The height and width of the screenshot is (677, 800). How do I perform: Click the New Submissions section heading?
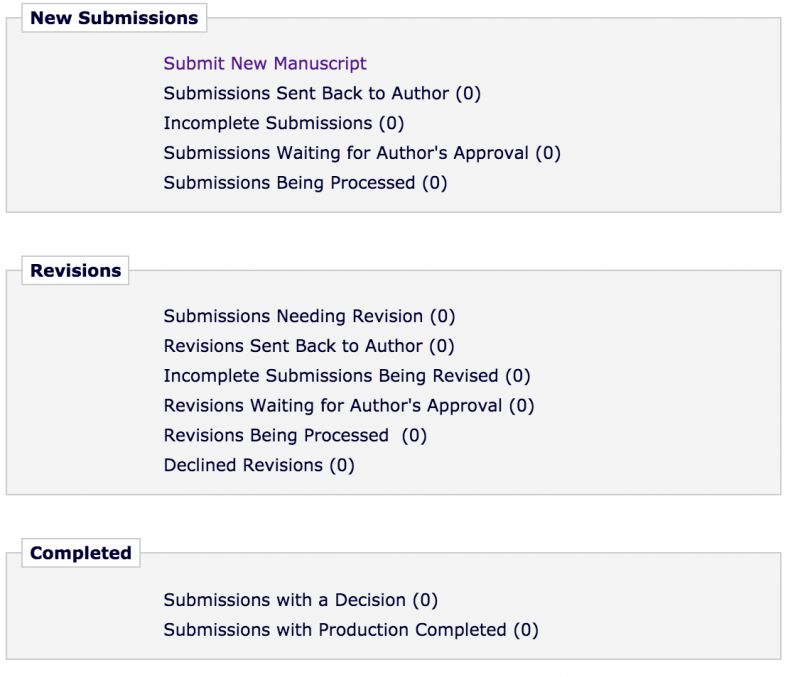(114, 18)
